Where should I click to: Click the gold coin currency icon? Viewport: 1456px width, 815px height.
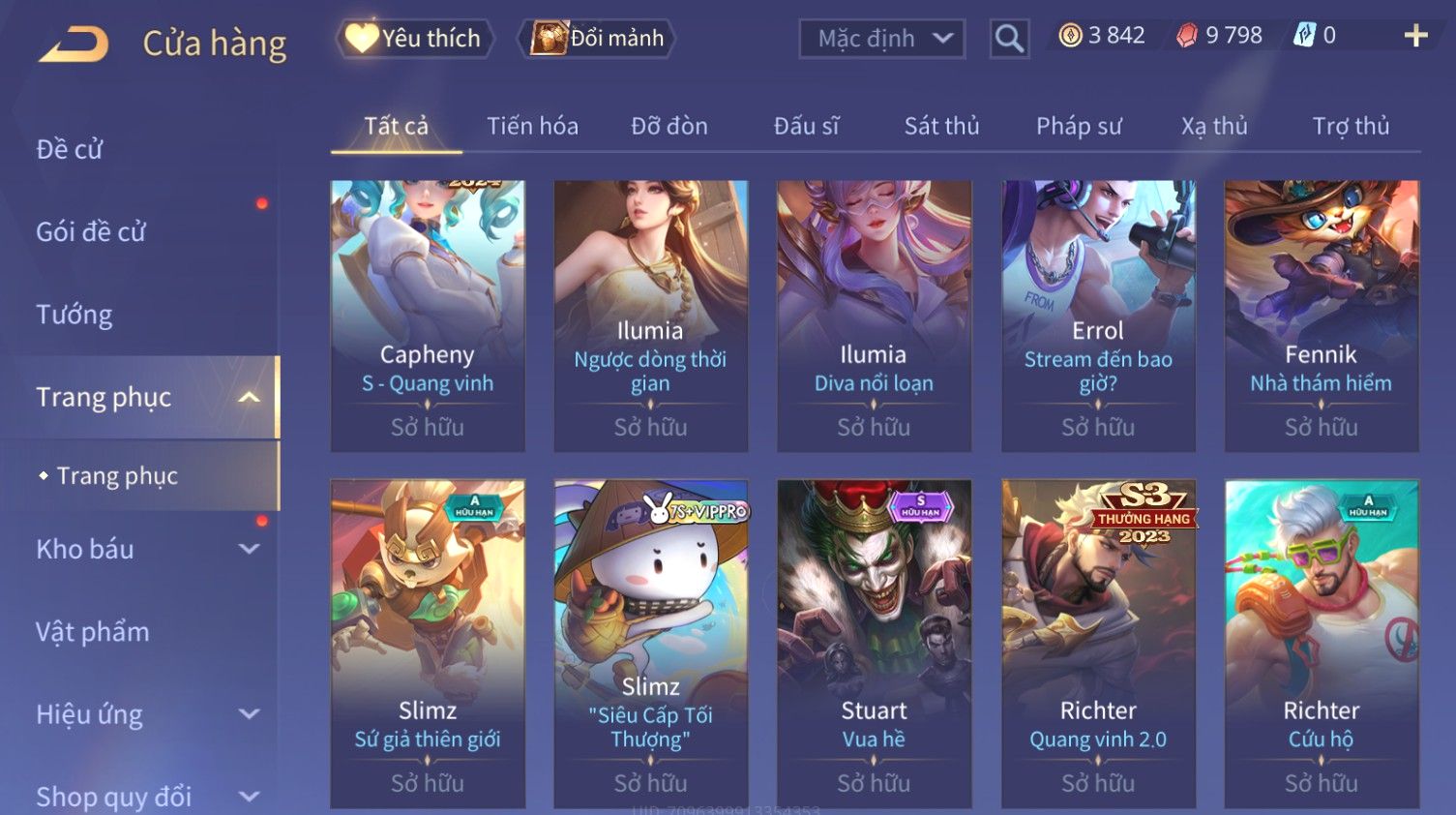point(1070,36)
